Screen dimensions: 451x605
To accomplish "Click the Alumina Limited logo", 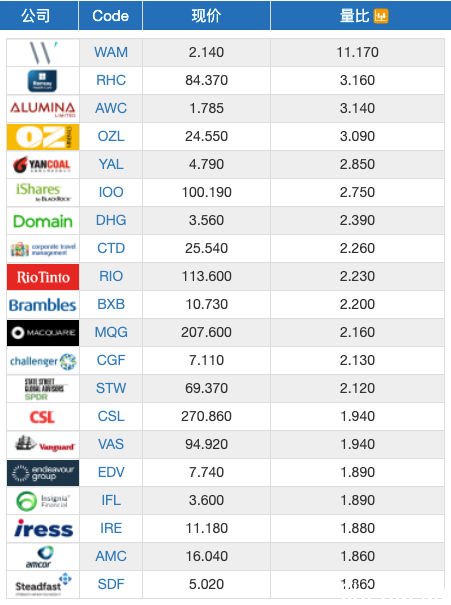I will click(43, 109).
